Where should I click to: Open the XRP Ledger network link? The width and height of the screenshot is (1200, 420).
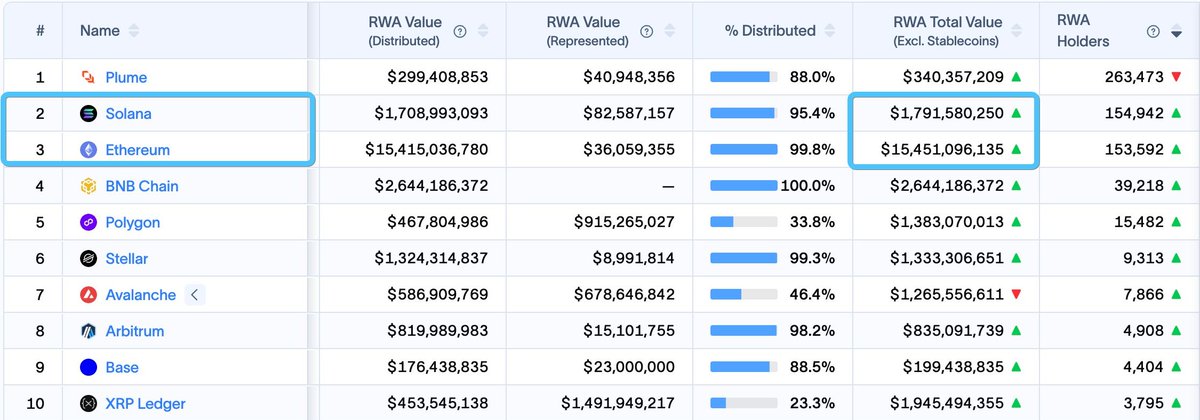(x=146, y=404)
